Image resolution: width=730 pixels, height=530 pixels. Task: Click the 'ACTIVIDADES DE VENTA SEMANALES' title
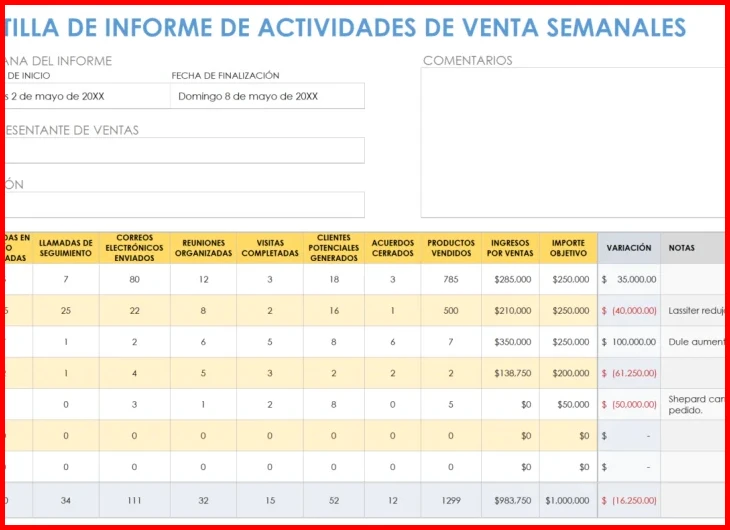tap(472, 27)
